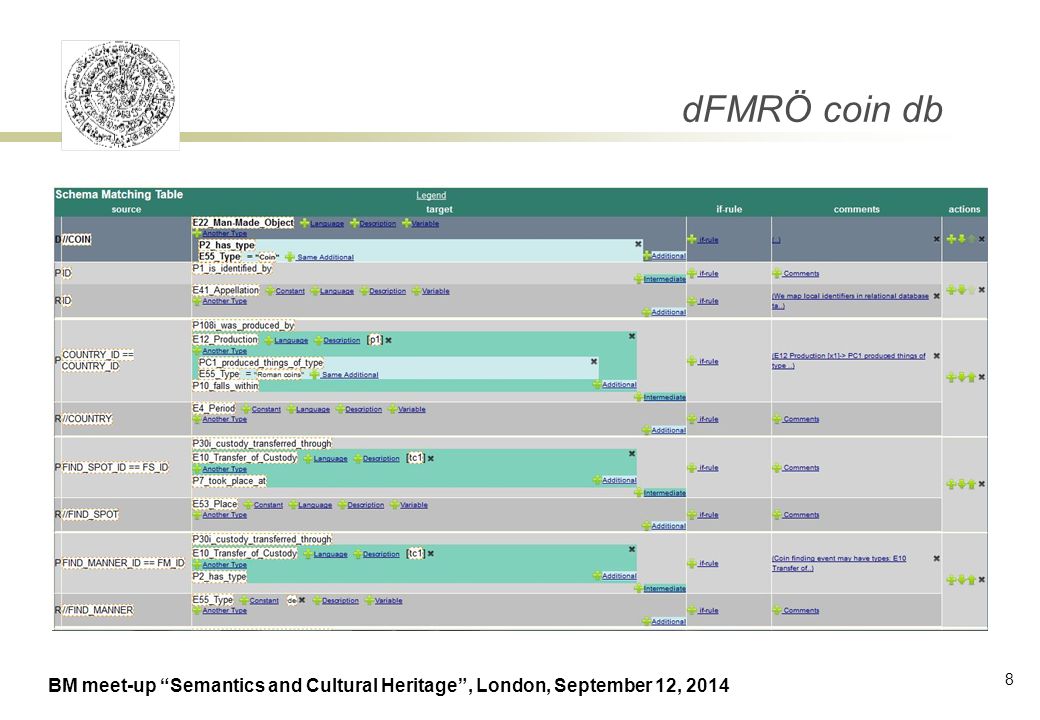The height and width of the screenshot is (720, 1040).
Task: Add Intermediate after P1_is_identified_by
Action: [659, 279]
